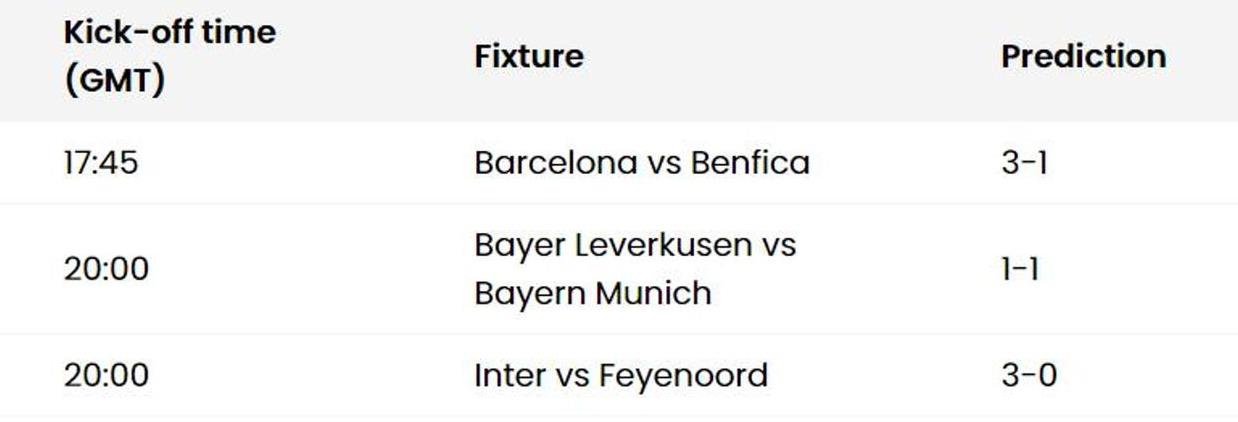Click the 17:45 kick-off time

click(x=101, y=163)
